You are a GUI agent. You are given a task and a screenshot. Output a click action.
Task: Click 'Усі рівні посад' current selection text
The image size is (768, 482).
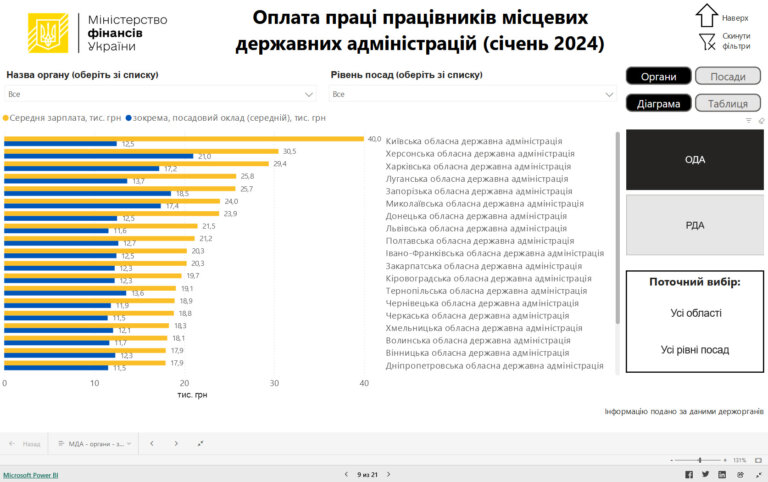pyautogui.click(x=695, y=350)
